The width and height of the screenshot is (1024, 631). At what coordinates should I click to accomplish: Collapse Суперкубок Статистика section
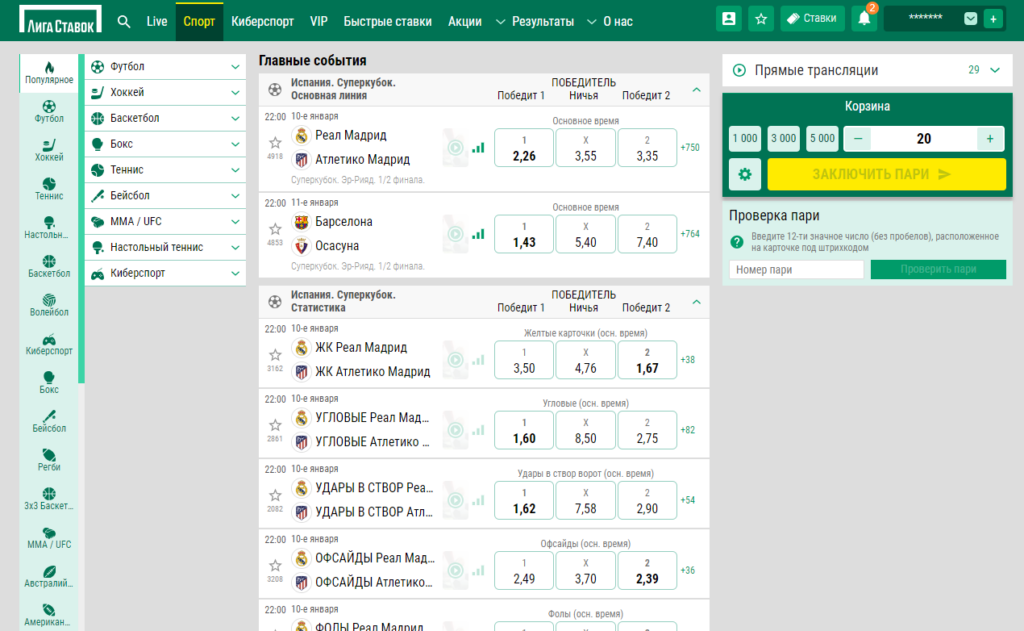696,302
